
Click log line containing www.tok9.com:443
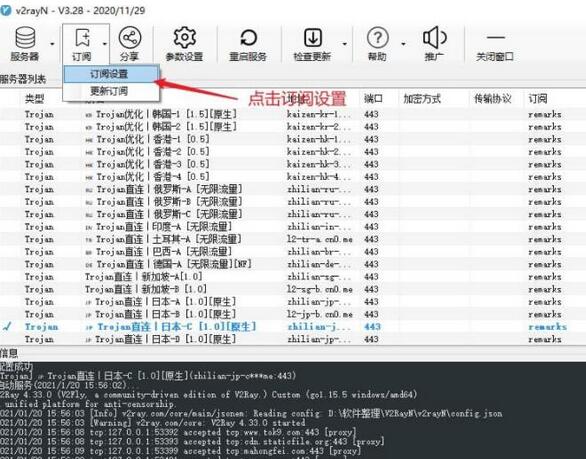click(x=178, y=432)
